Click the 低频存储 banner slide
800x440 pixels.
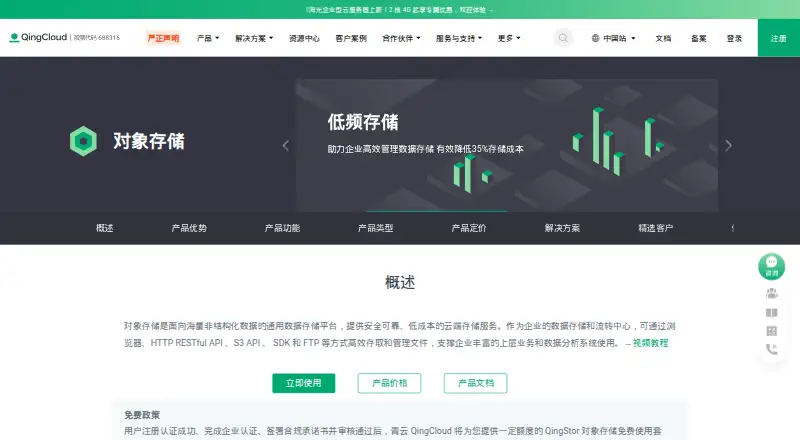[x=507, y=145]
